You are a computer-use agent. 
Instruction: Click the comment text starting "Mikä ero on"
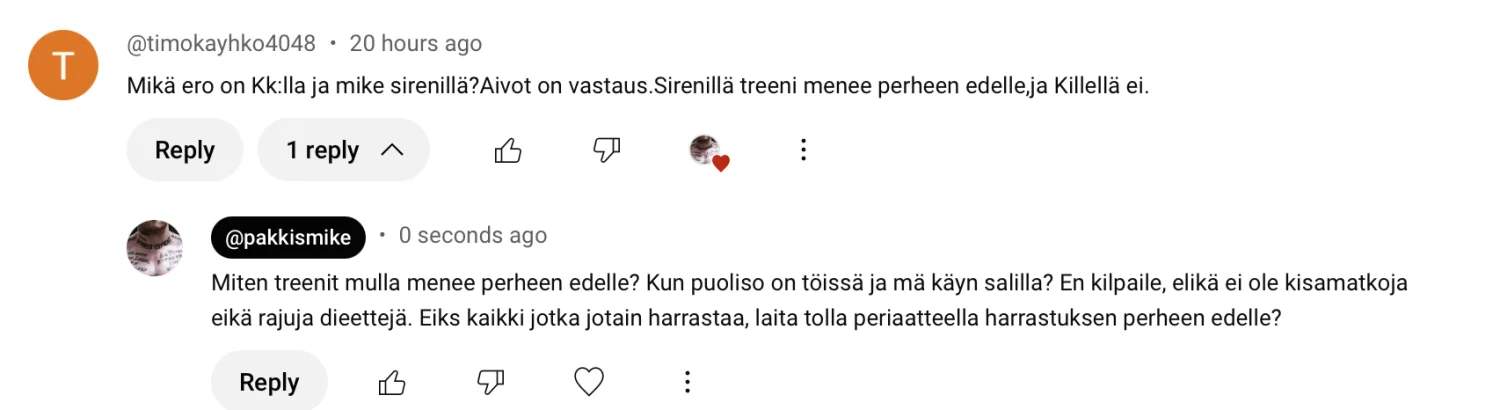(x=638, y=86)
